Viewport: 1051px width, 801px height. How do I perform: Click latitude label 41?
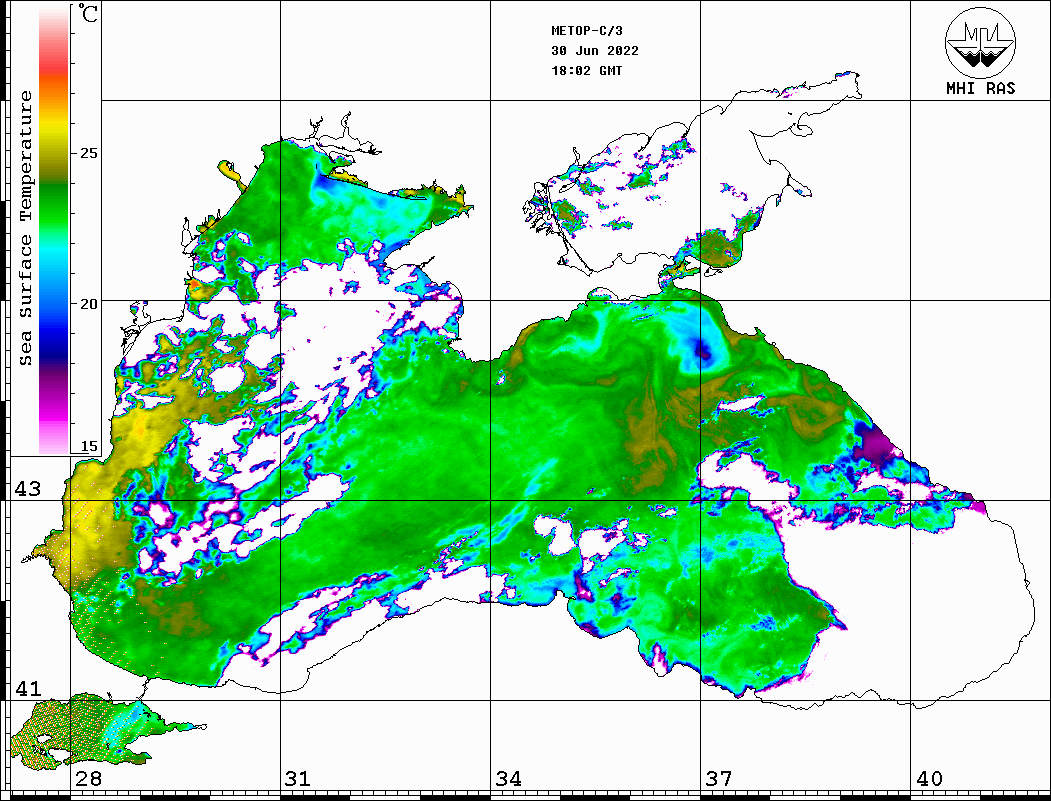pyautogui.click(x=28, y=688)
